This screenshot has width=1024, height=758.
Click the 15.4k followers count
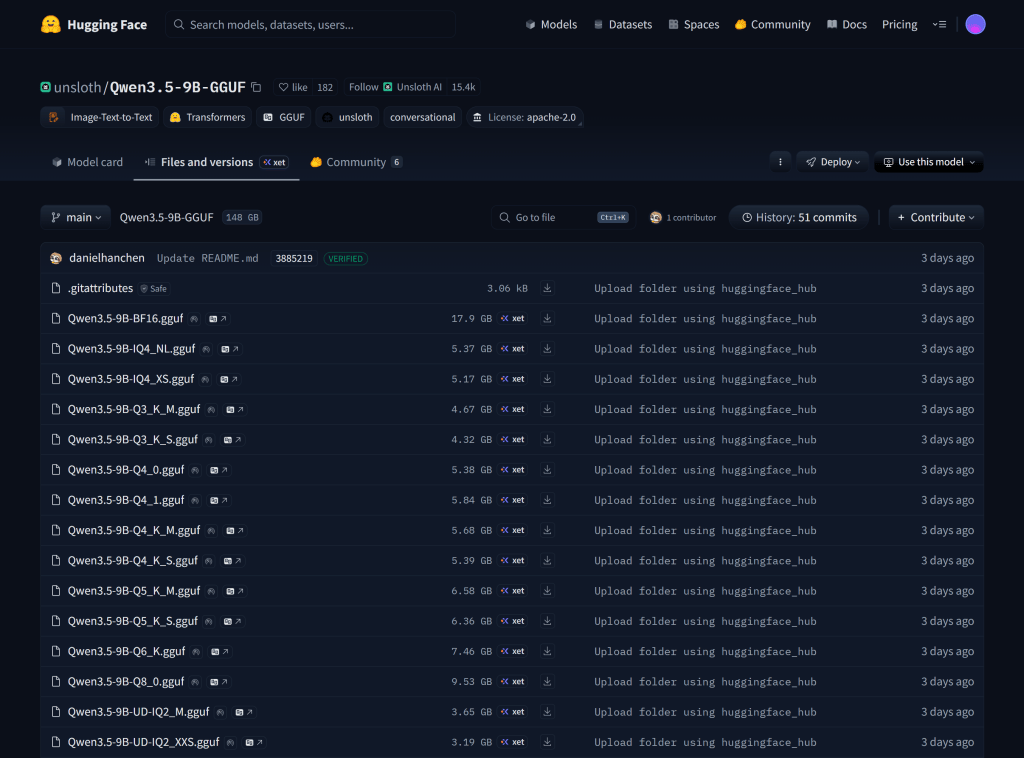(x=463, y=87)
